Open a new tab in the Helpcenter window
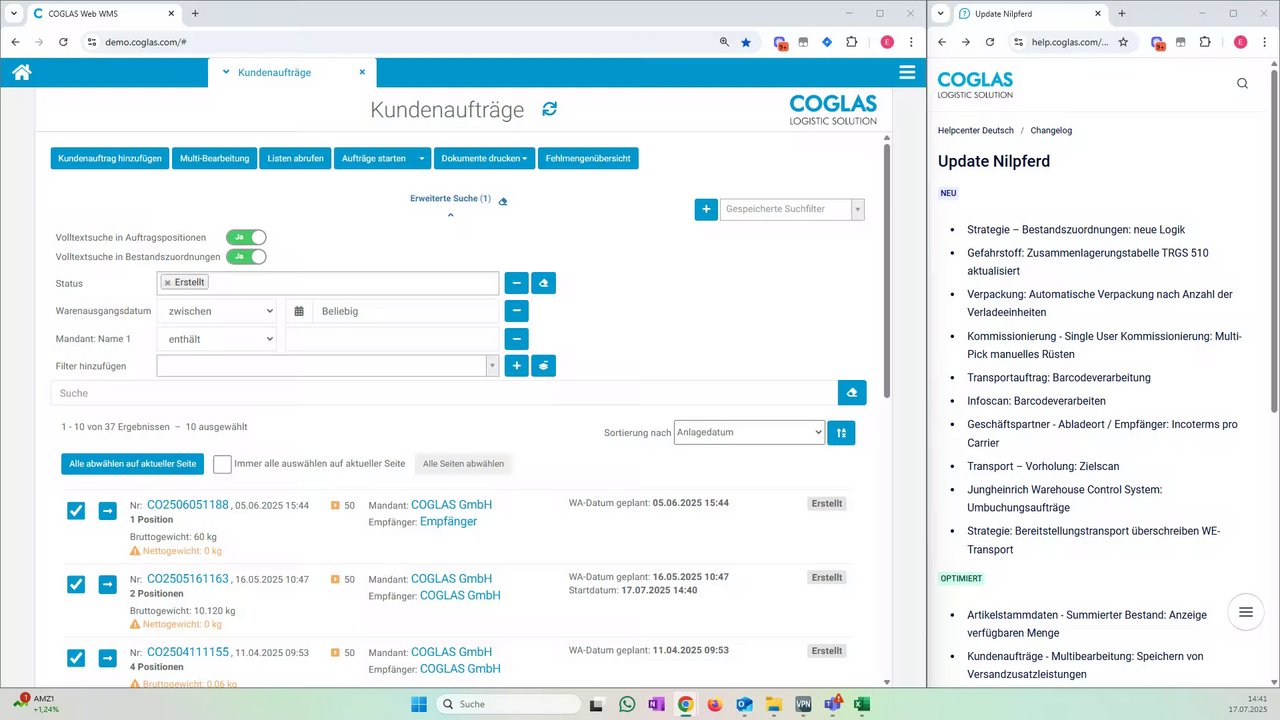 pyautogui.click(x=1122, y=13)
